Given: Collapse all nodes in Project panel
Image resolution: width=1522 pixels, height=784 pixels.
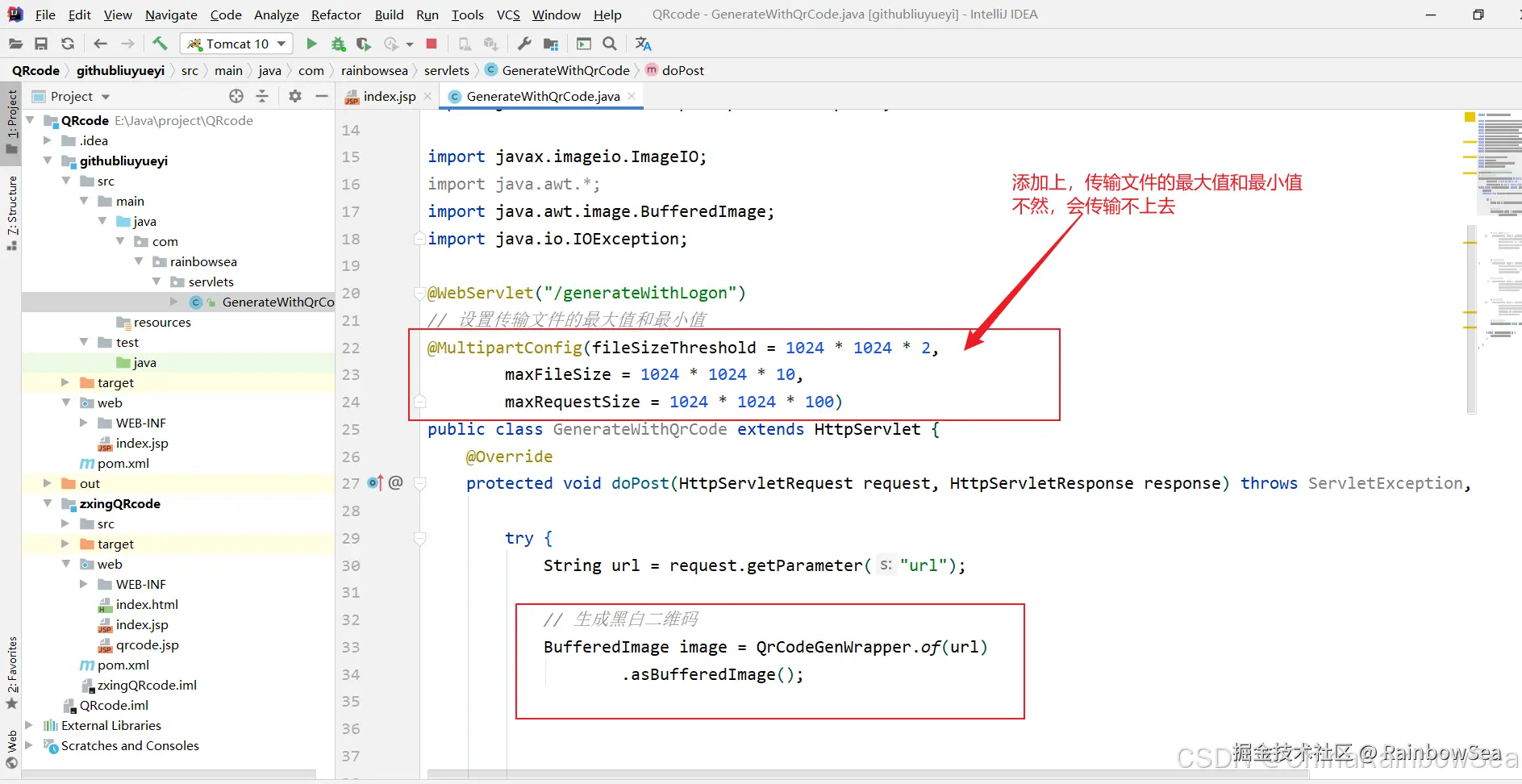Looking at the screenshot, I should click(262, 96).
